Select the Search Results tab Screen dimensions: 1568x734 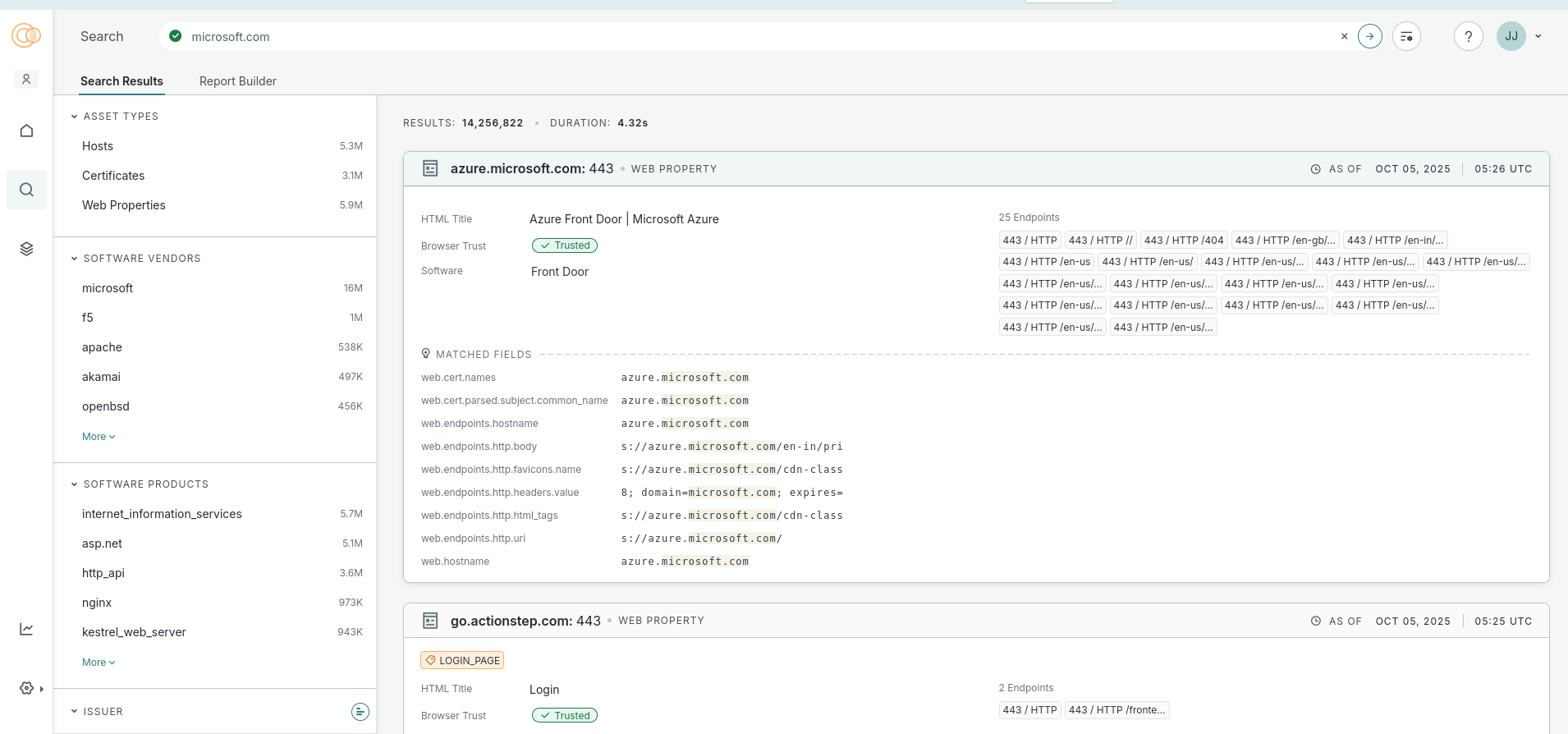tap(121, 81)
